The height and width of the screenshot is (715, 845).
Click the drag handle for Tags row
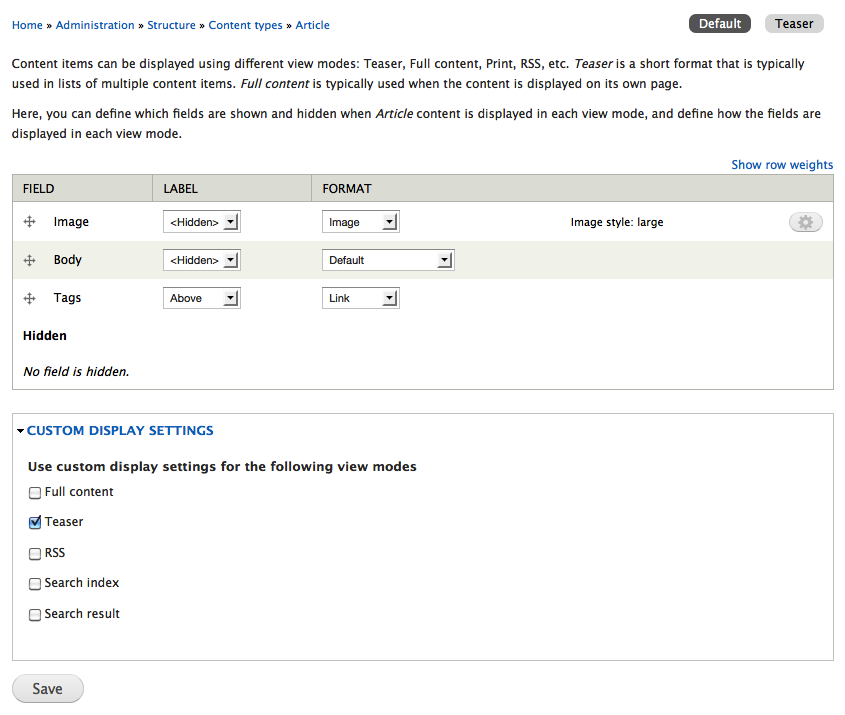[29, 298]
